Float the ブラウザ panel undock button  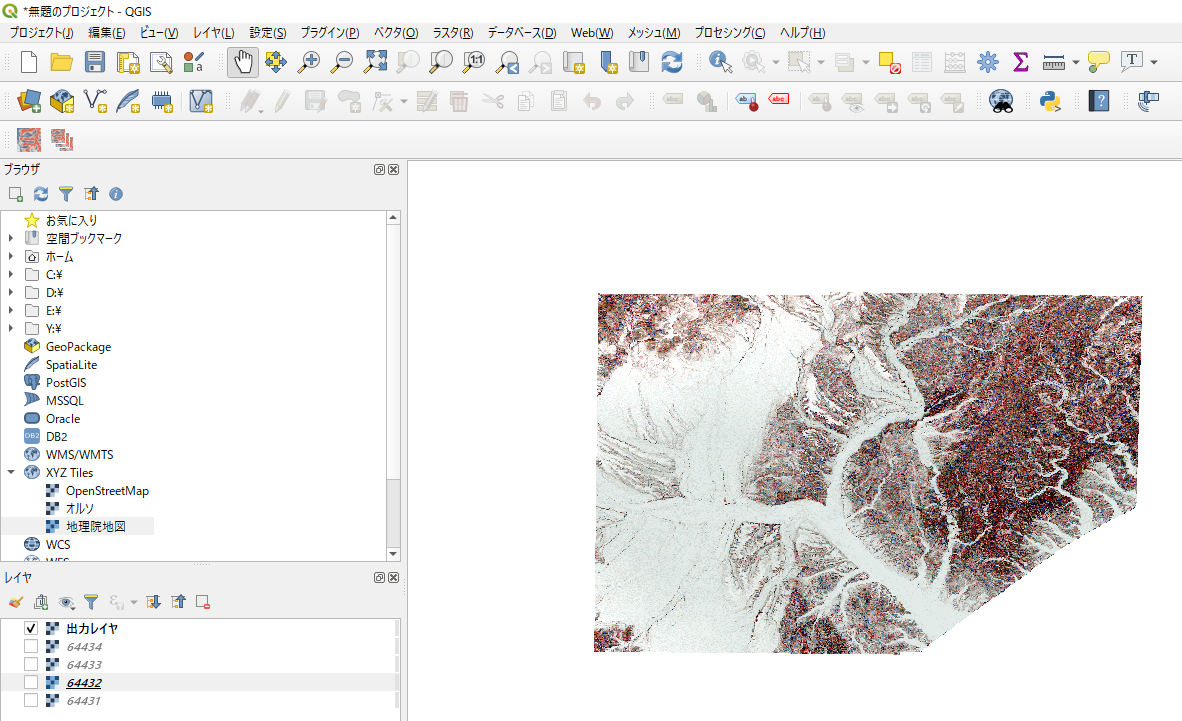click(380, 170)
